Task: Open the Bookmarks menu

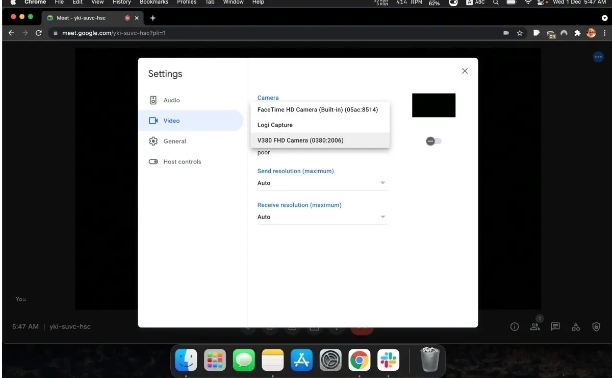Action: tap(154, 2)
